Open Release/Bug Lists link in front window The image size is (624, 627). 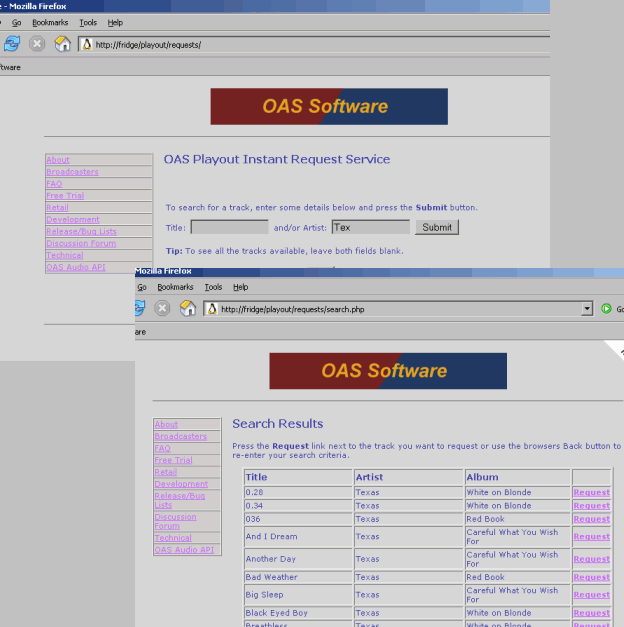[x=180, y=500]
